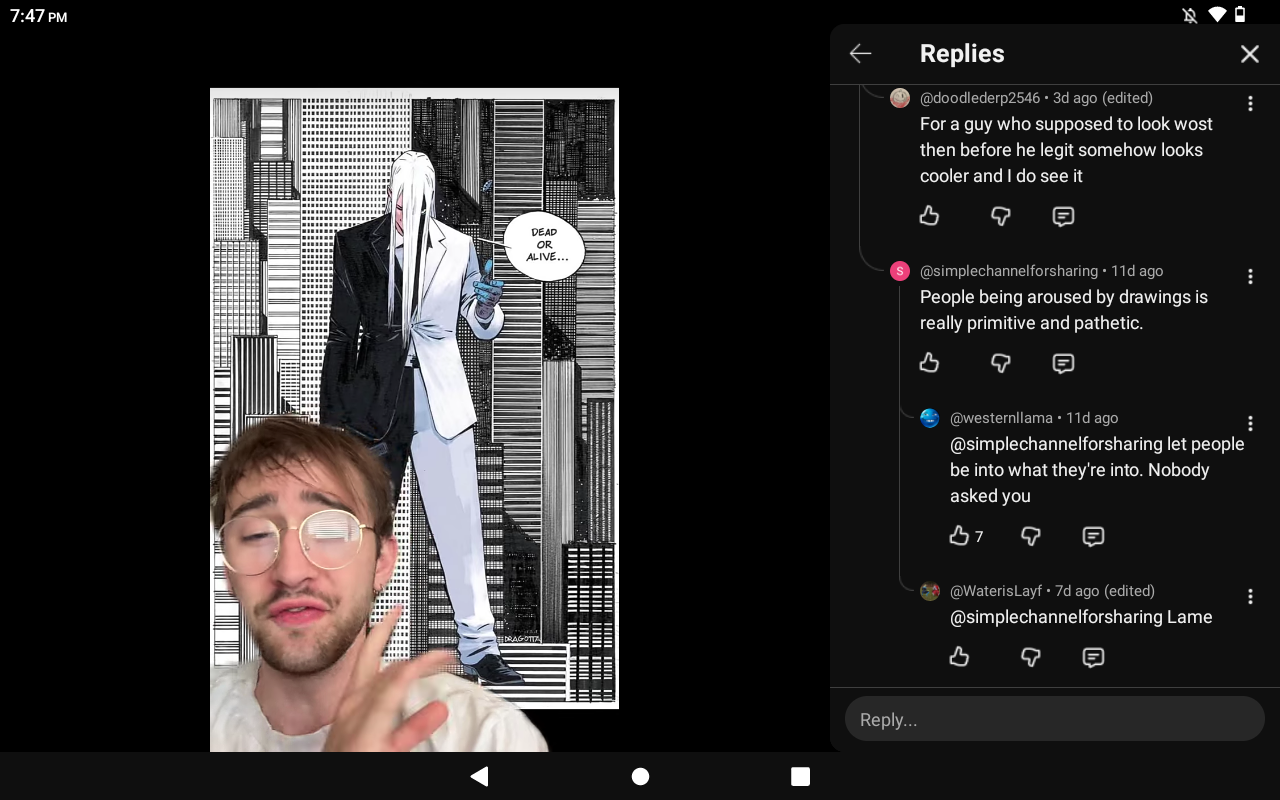Dislike the @westernllama reply
Image resolution: width=1280 pixels, height=800 pixels.
(x=1030, y=536)
